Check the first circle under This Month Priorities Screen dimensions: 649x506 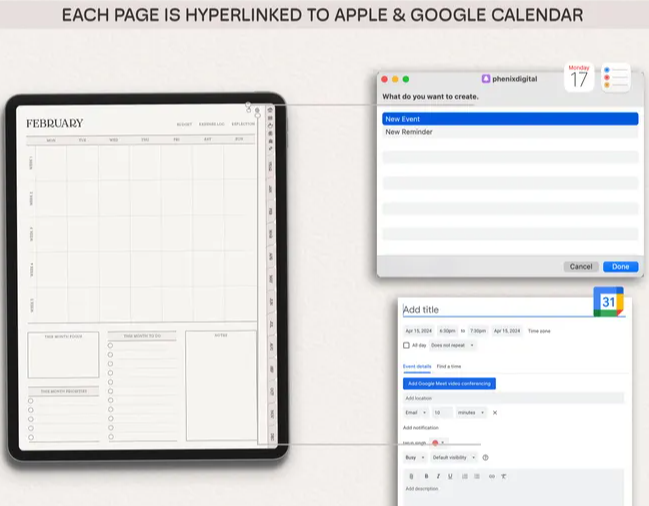click(x=31, y=400)
